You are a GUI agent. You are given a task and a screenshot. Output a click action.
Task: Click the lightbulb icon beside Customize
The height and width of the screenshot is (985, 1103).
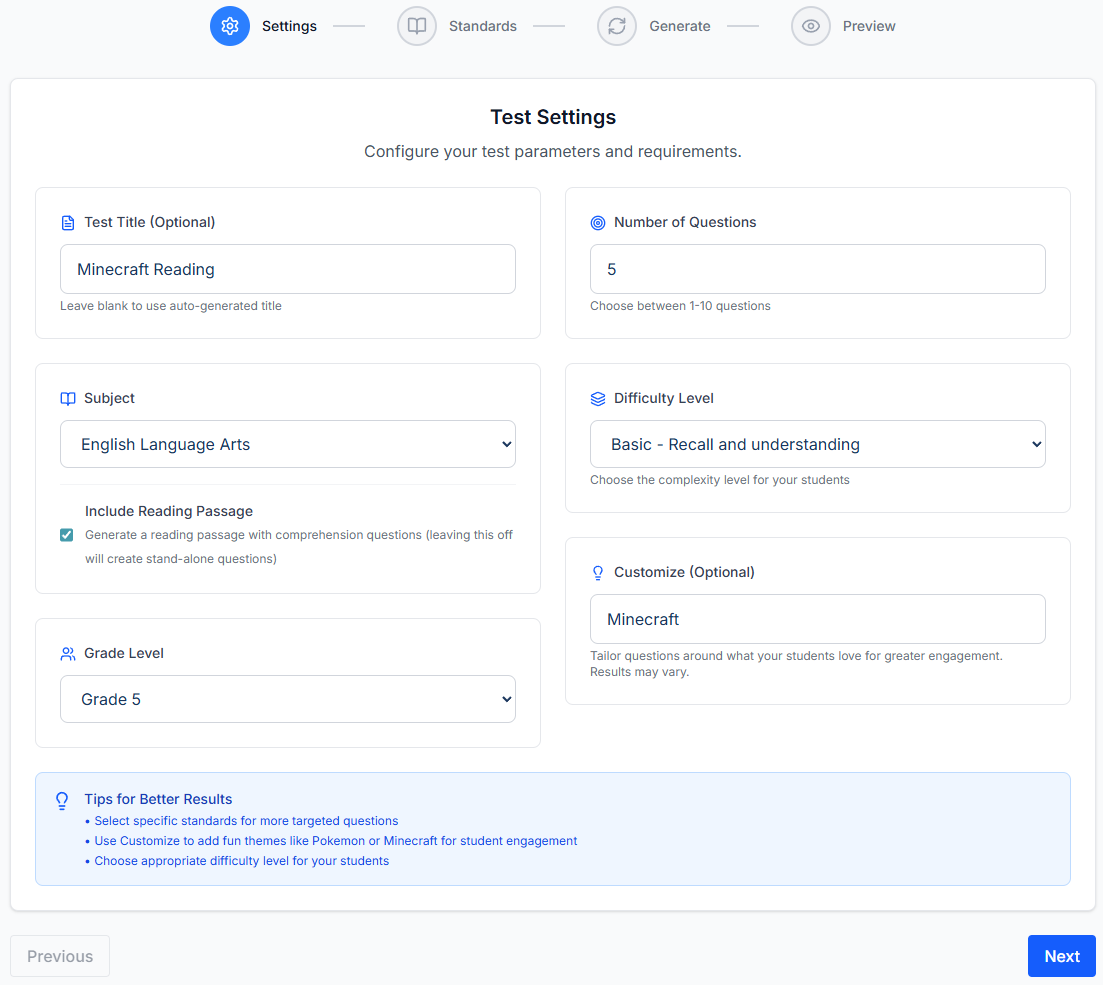pos(598,573)
